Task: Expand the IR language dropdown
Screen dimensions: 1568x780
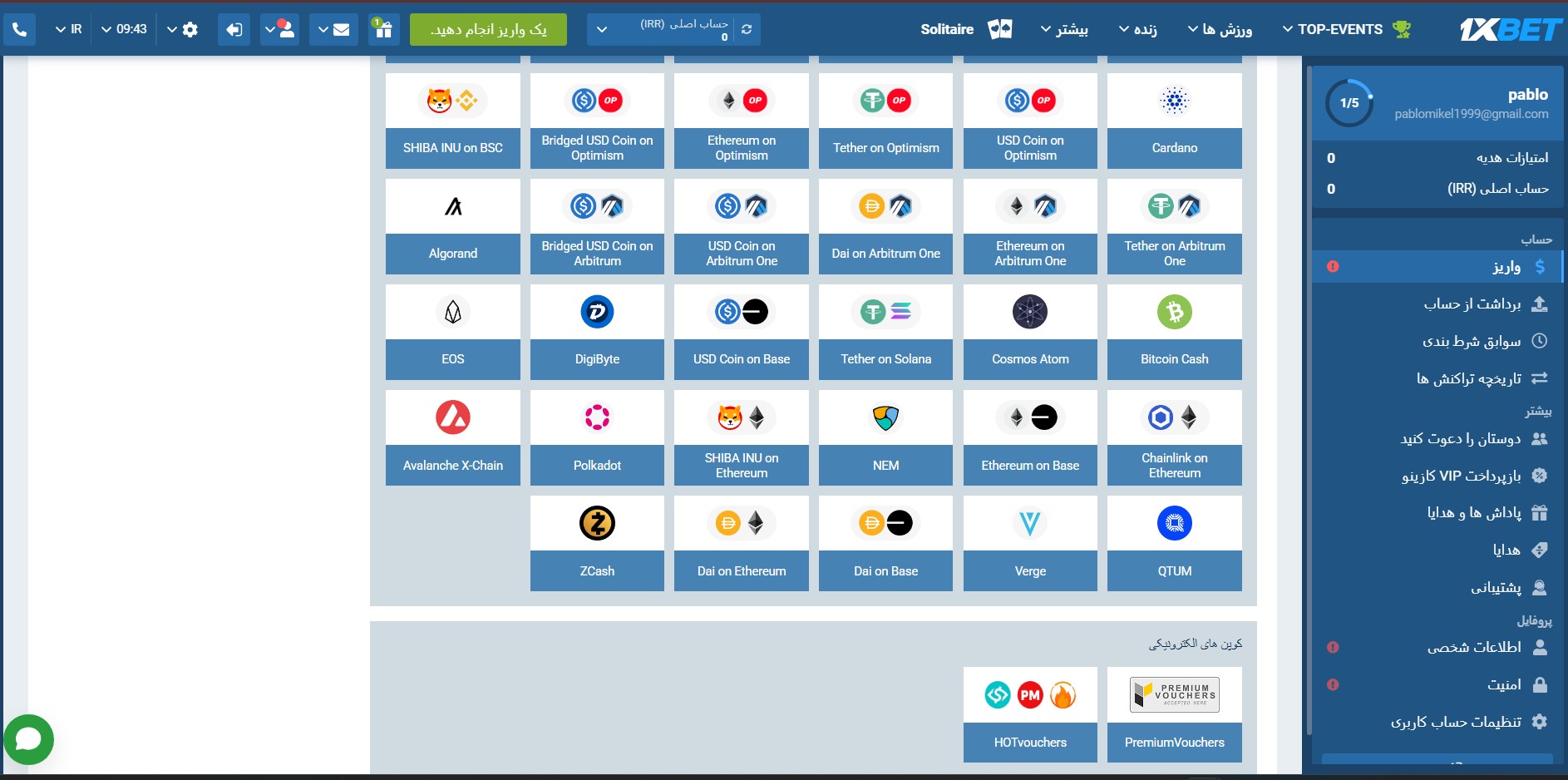Action: point(68,29)
